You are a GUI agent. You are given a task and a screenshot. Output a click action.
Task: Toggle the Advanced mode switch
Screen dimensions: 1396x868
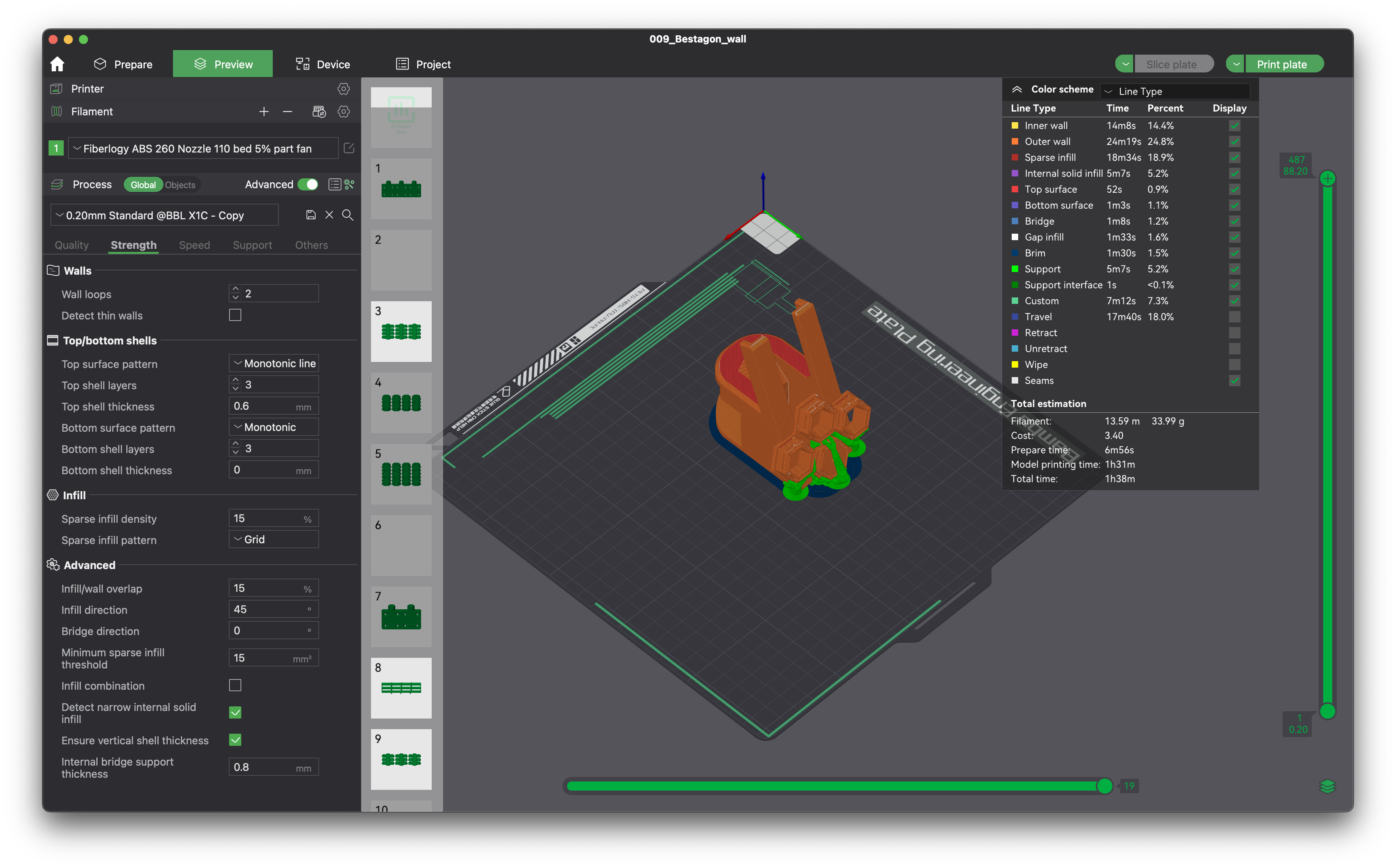[x=308, y=184]
